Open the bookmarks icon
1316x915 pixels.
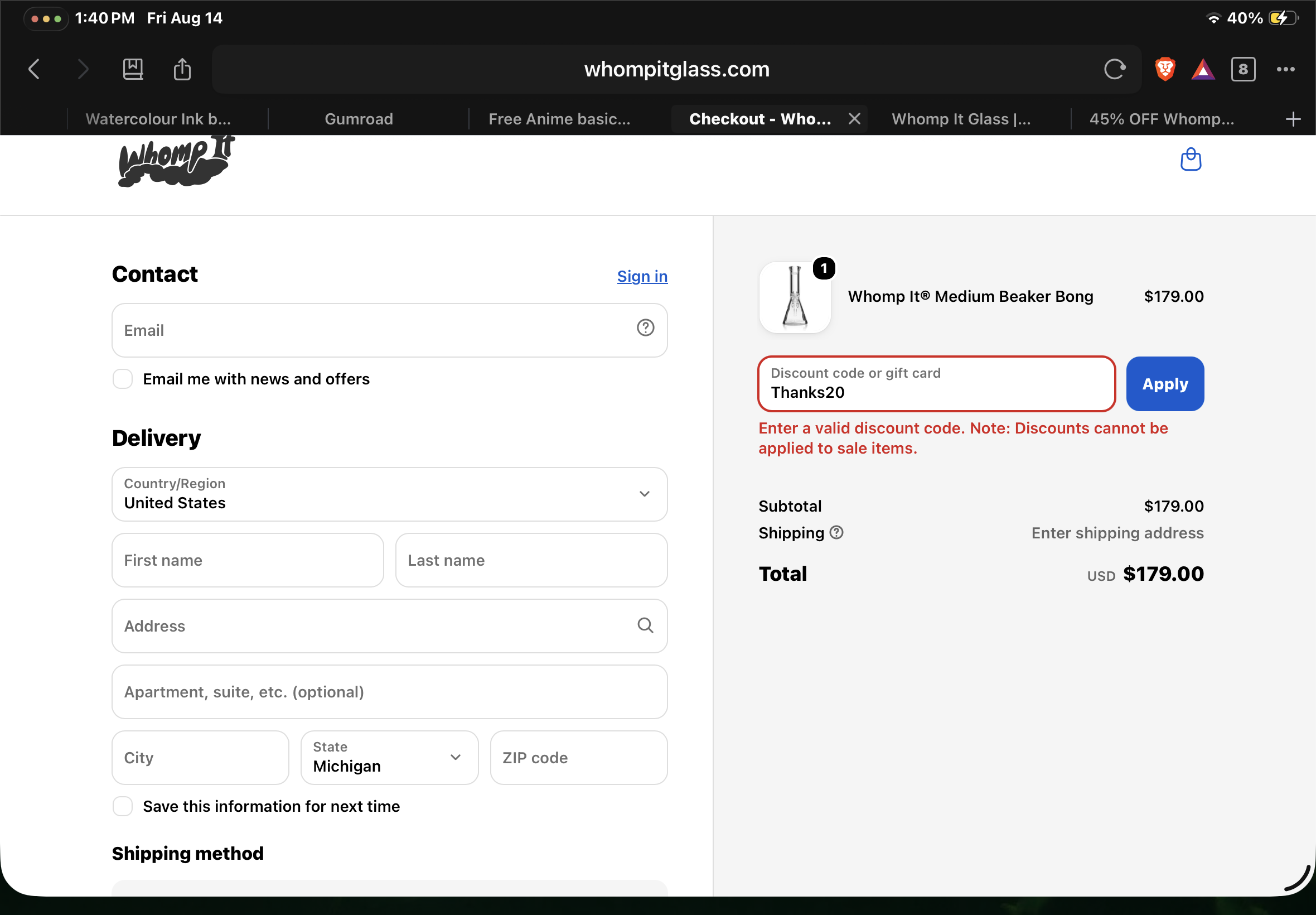pyautogui.click(x=133, y=69)
